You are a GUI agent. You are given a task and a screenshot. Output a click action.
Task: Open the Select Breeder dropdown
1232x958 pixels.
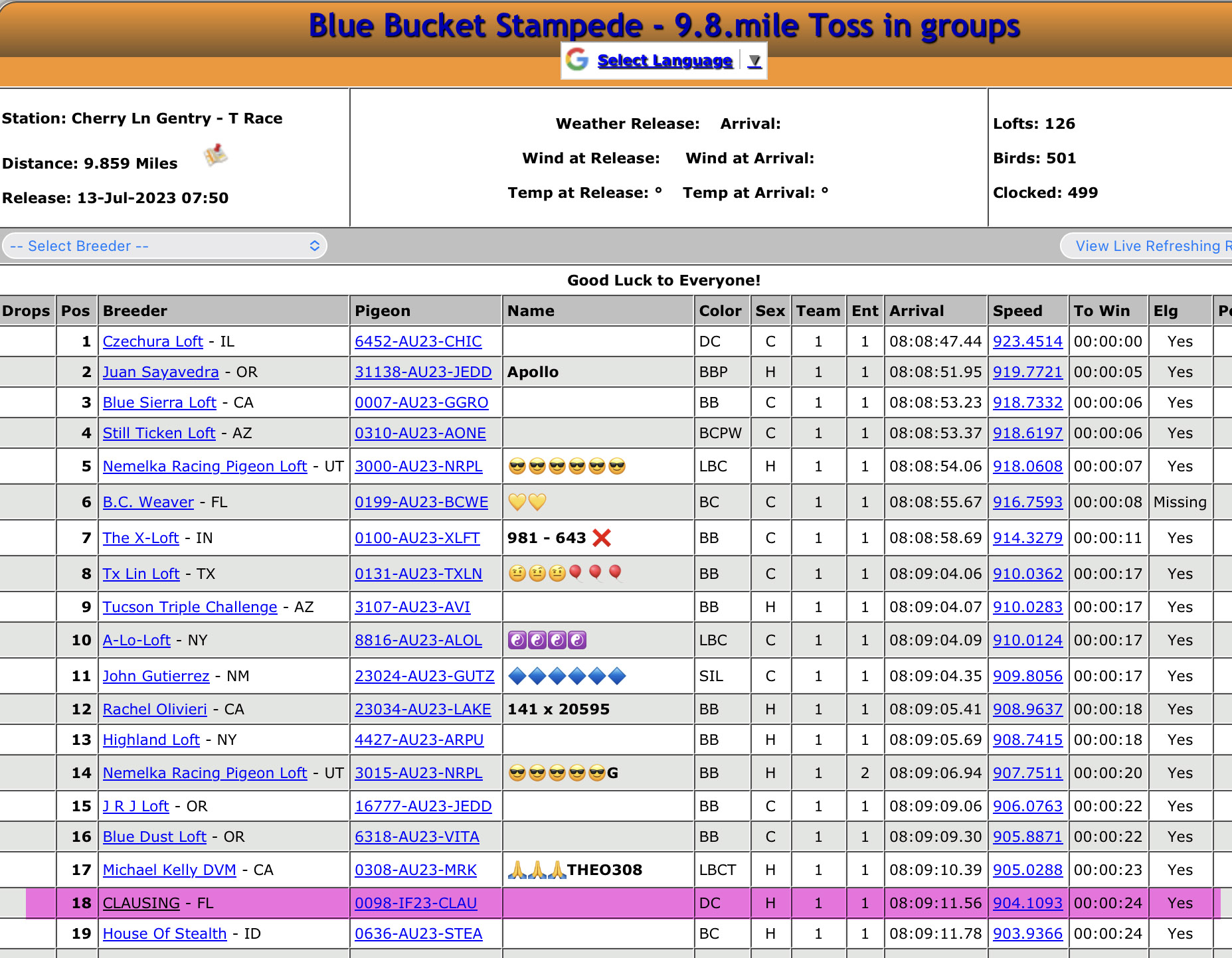(x=165, y=246)
